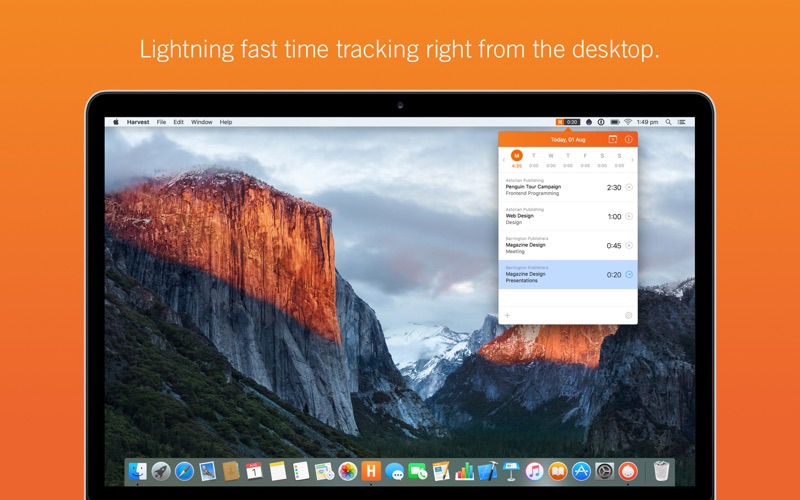
Task: Select the Magazine Design Meeting entry
Action: pyautogui.click(x=568, y=245)
